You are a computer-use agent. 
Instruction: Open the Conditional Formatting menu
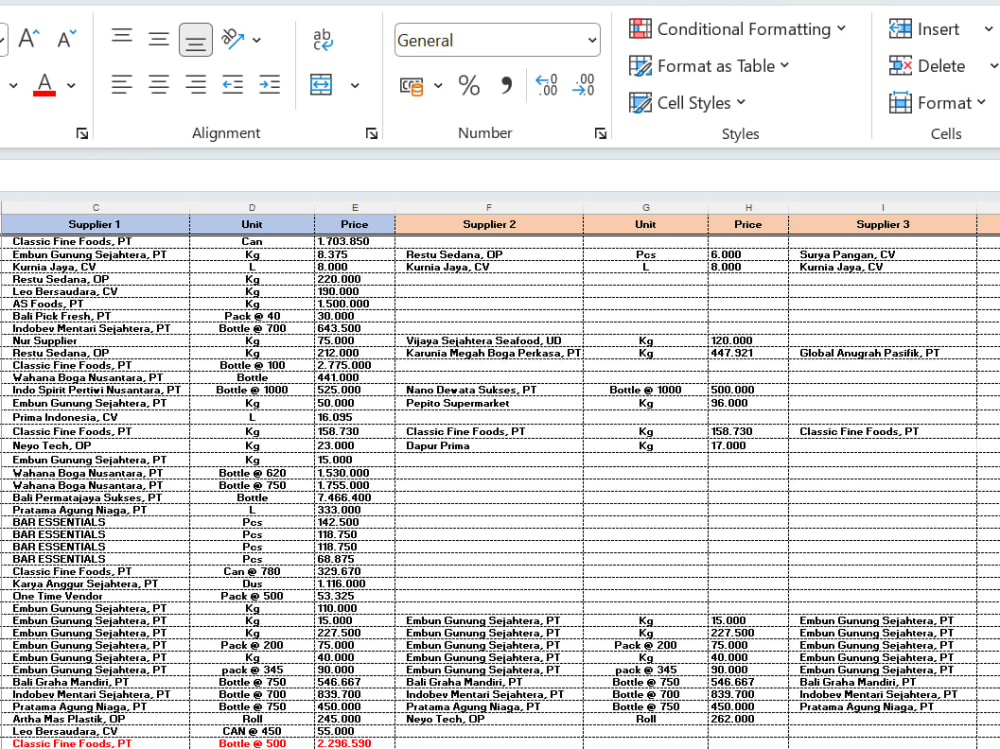pyautogui.click(x=737, y=29)
